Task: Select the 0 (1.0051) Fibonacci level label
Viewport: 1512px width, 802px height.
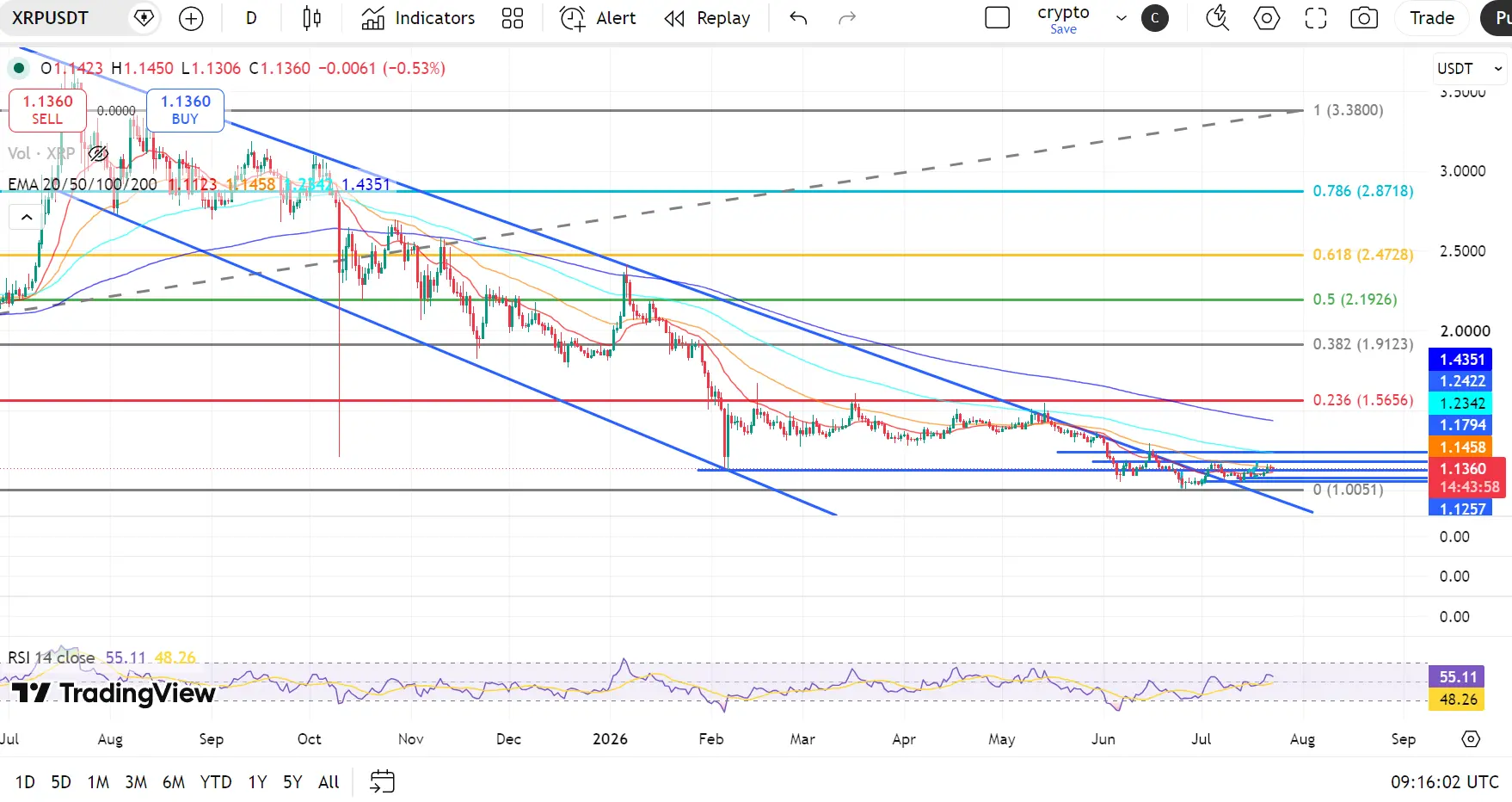Action: 1348,490
